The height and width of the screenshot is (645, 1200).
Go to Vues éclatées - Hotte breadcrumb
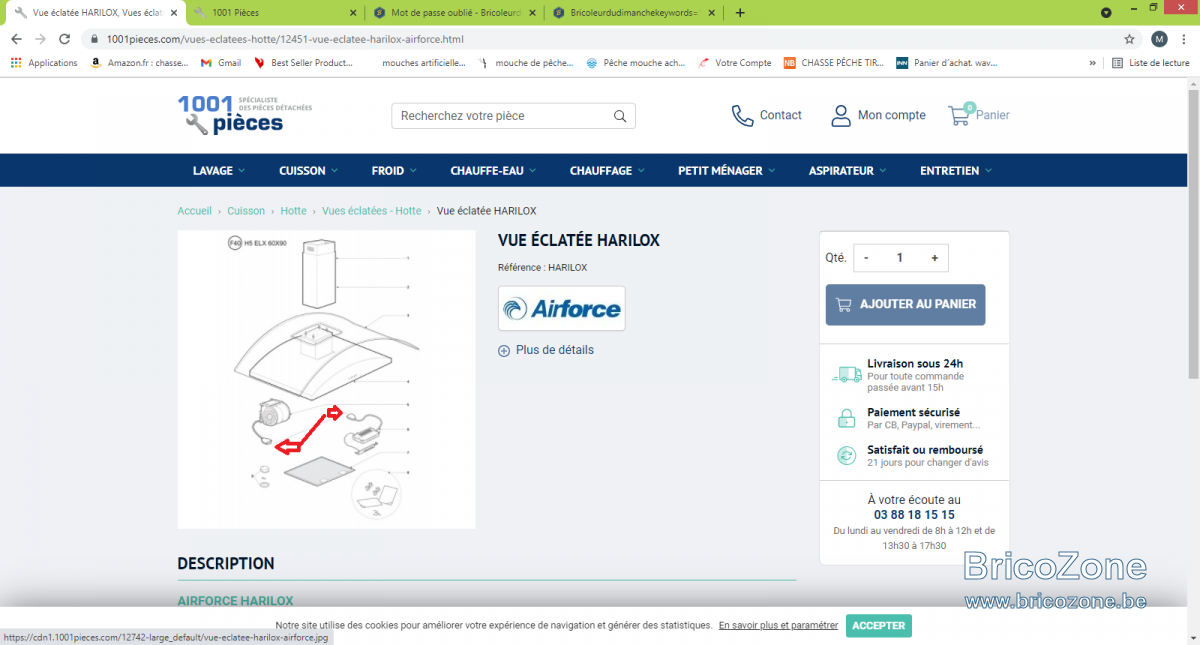371,211
